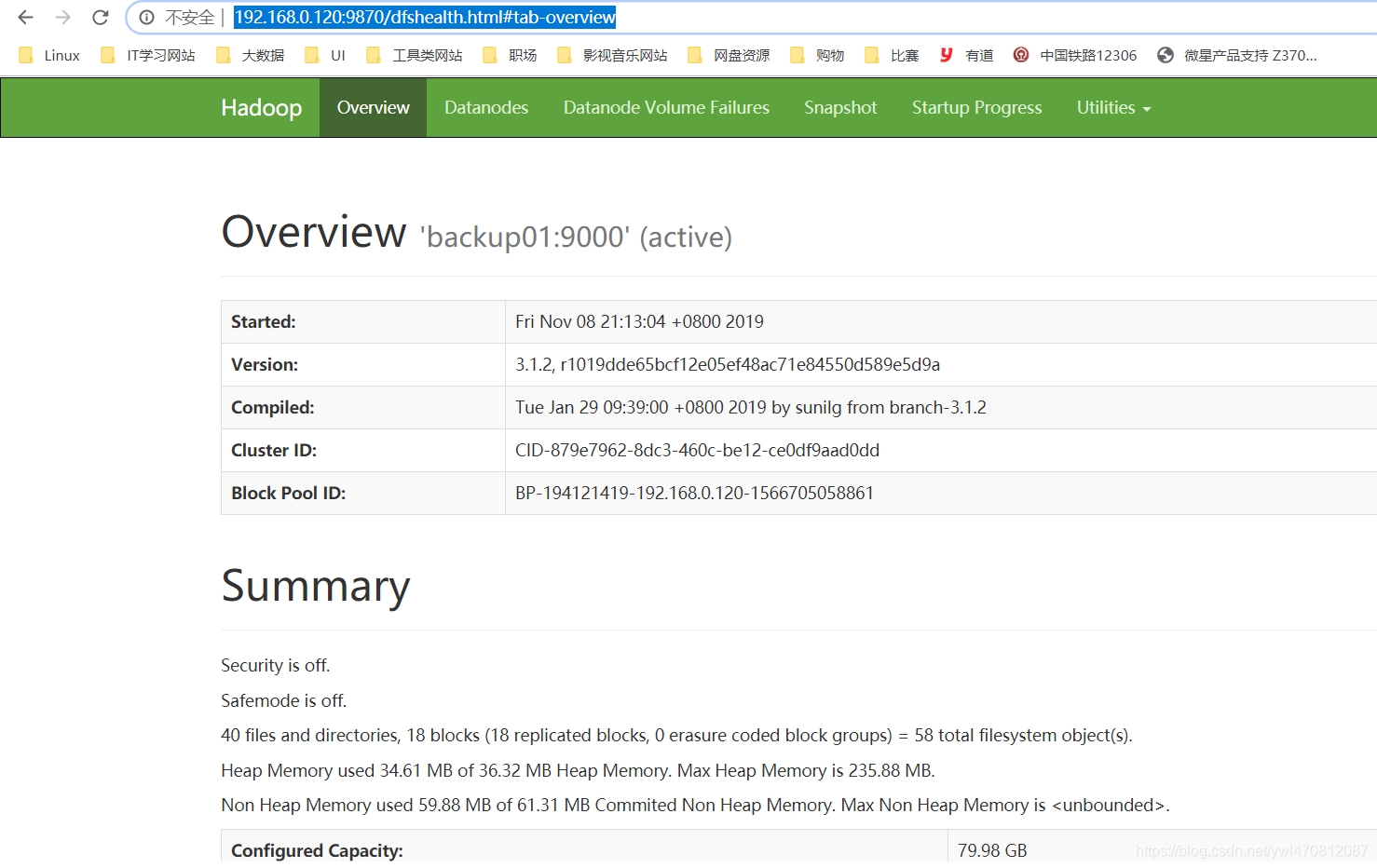Open the 中国铁路12306 bookmark
Screen dimensions: 1377x868
[x=1075, y=55]
